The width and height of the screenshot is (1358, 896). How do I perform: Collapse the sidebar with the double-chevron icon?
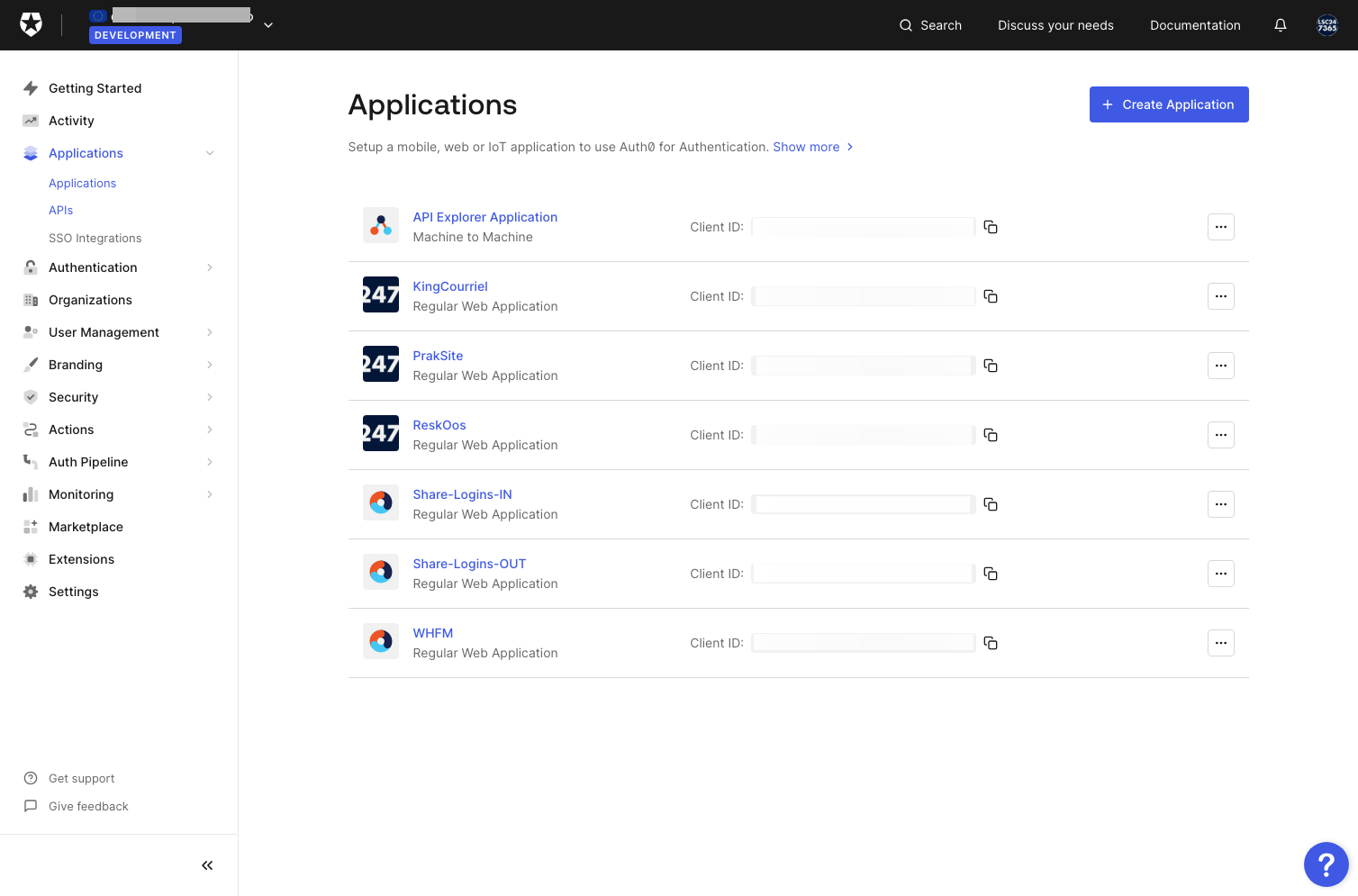point(207,865)
